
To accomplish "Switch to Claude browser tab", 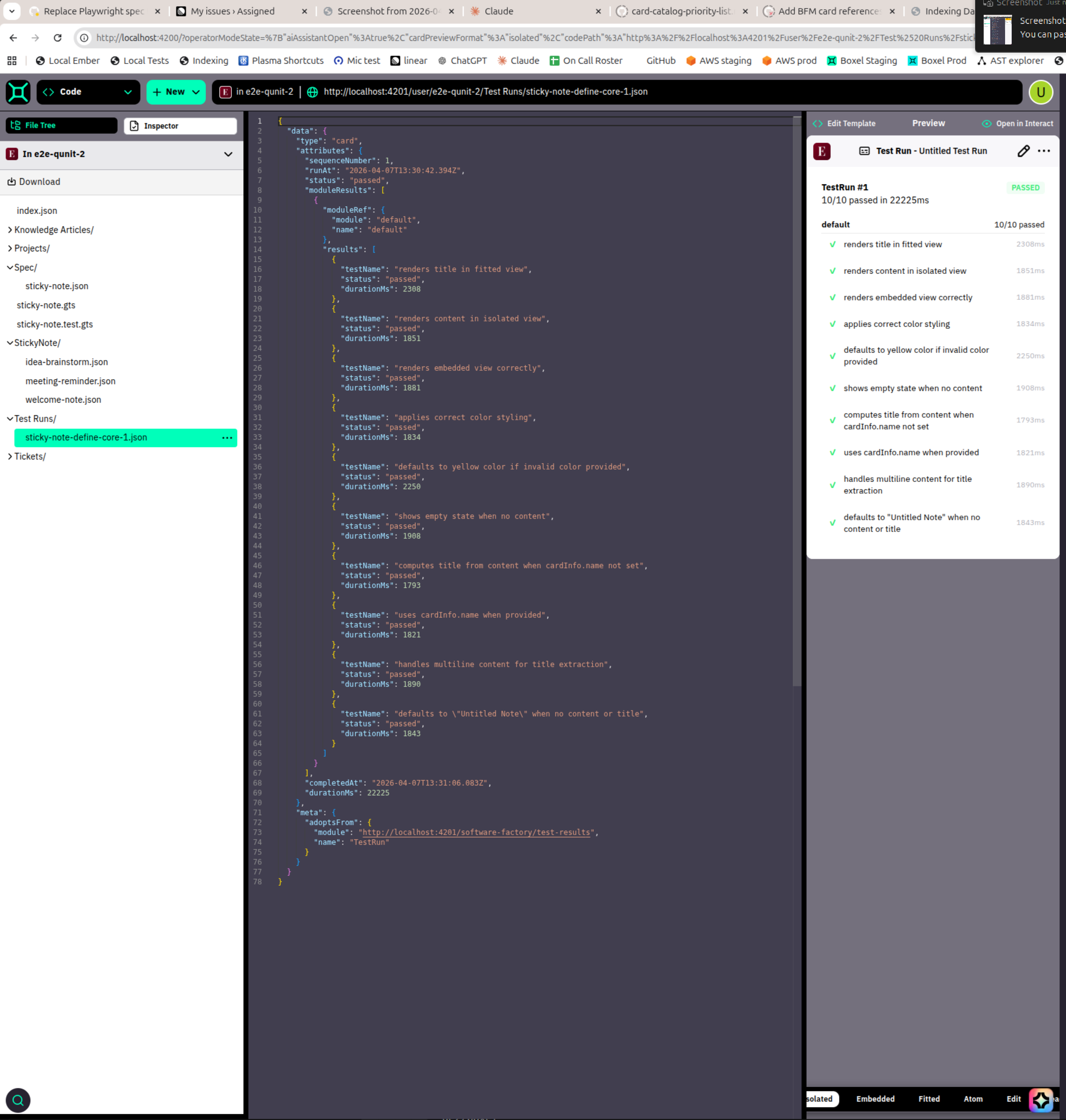I will click(498, 12).
